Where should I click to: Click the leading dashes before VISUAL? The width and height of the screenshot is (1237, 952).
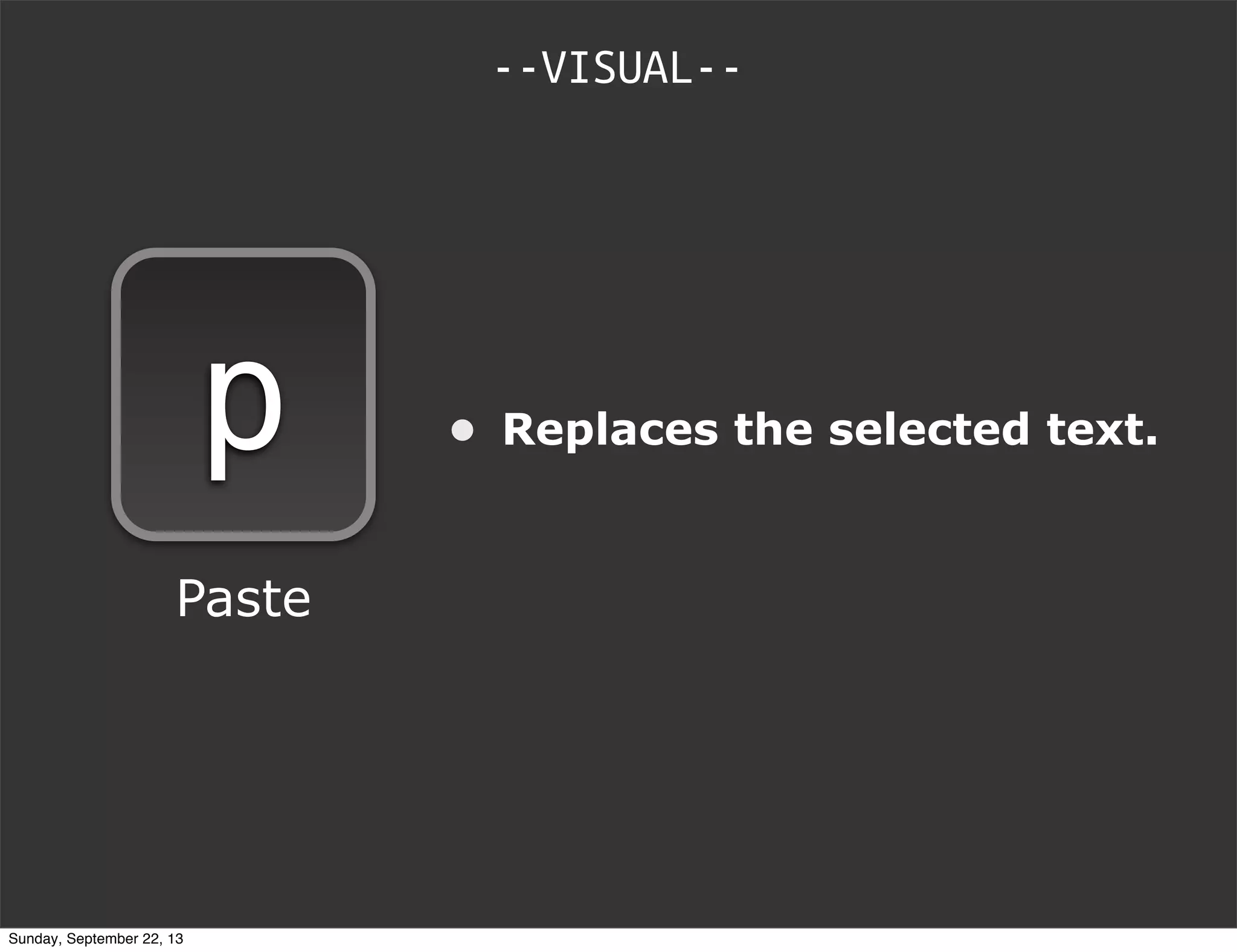pos(515,69)
